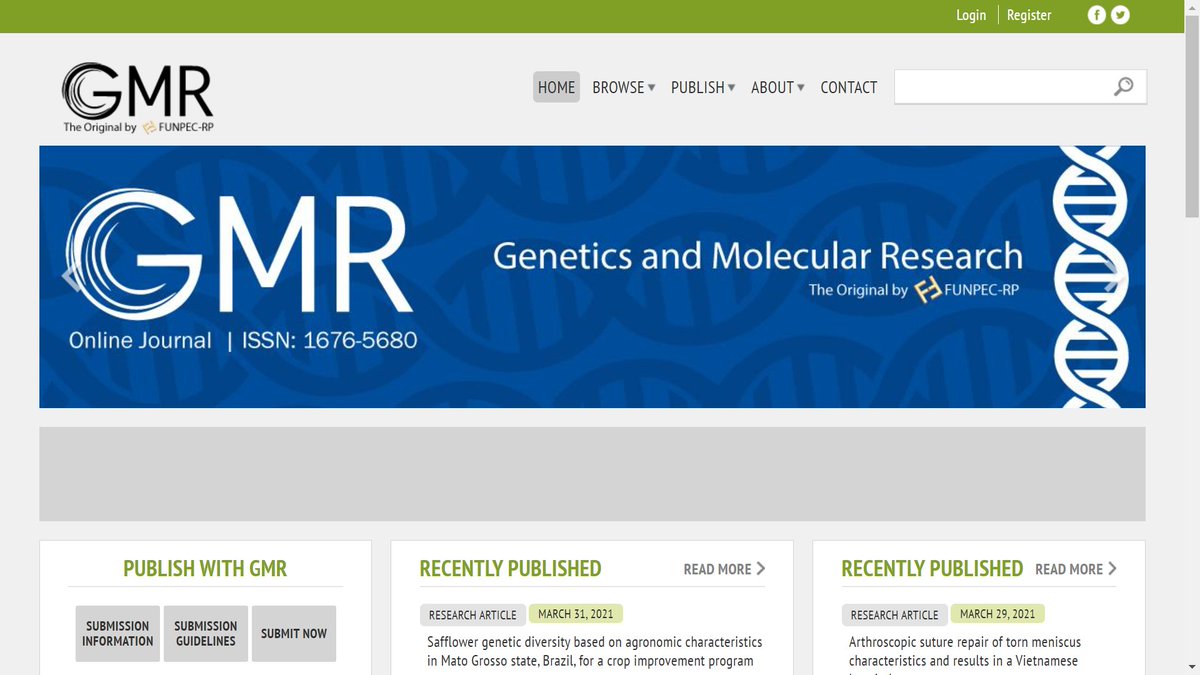Open the CONTACT menu item
This screenshot has height=675, width=1200.
click(849, 87)
